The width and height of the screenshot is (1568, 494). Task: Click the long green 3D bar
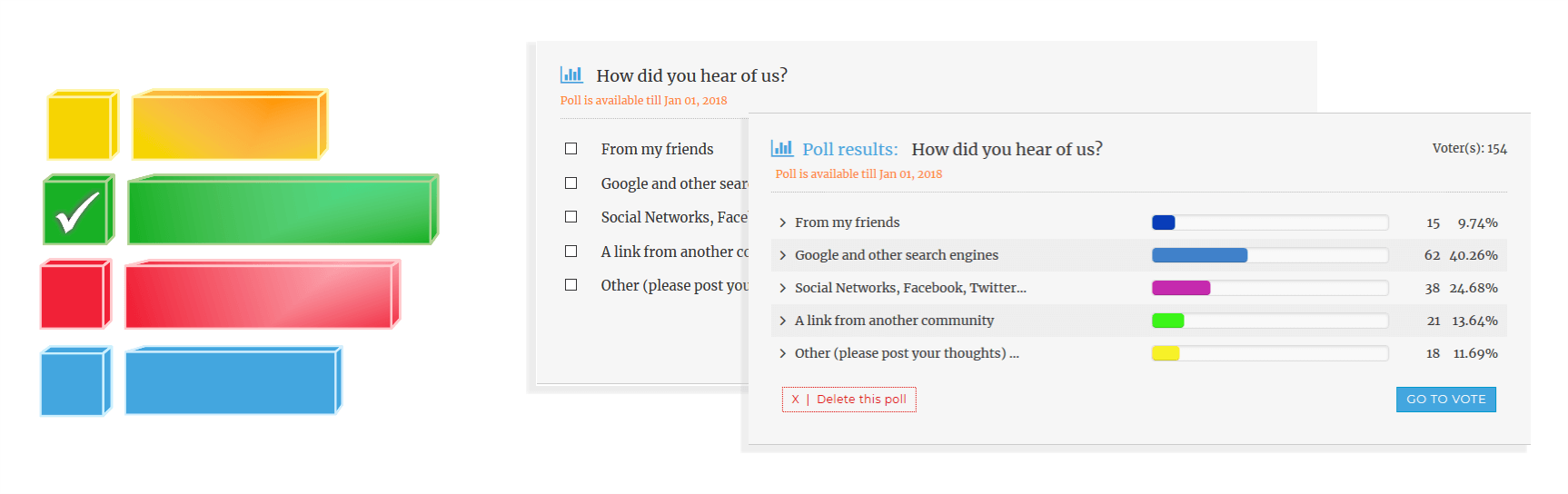pyautogui.click(x=282, y=211)
